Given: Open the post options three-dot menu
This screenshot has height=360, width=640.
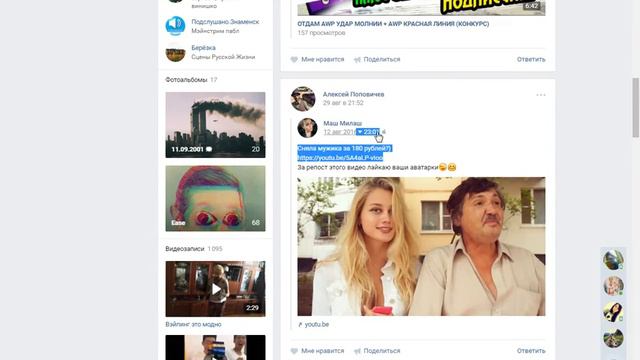Looking at the screenshot, I should pyautogui.click(x=541, y=95).
